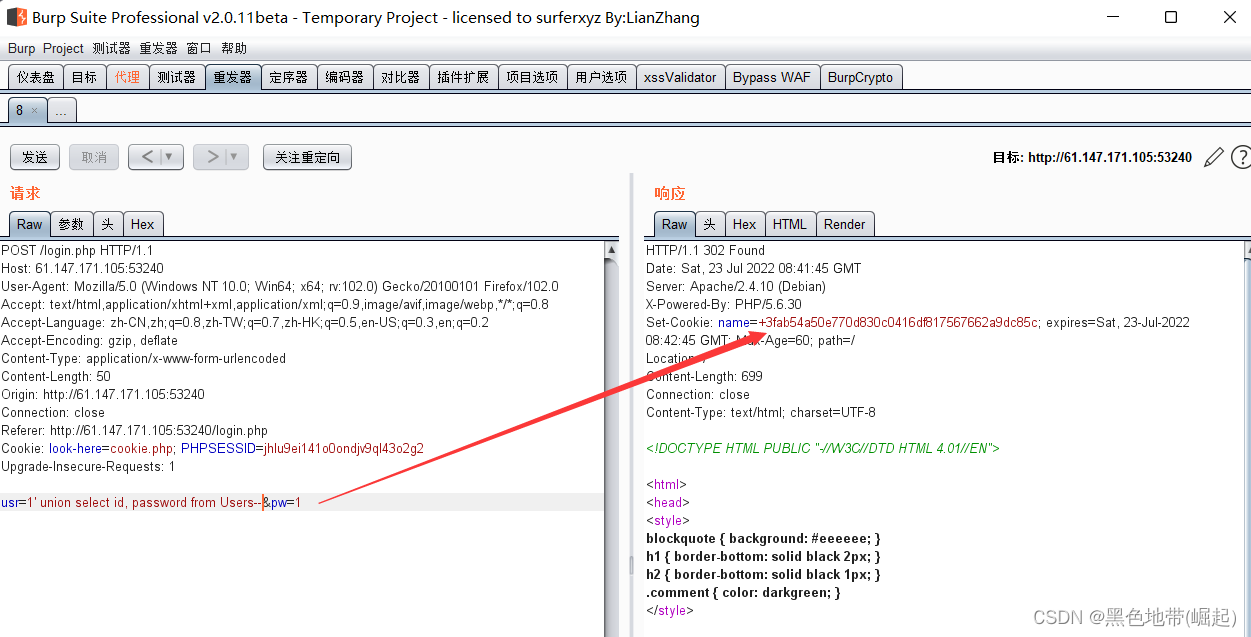Select the response HTML tab
The image size is (1251, 637).
point(790,224)
